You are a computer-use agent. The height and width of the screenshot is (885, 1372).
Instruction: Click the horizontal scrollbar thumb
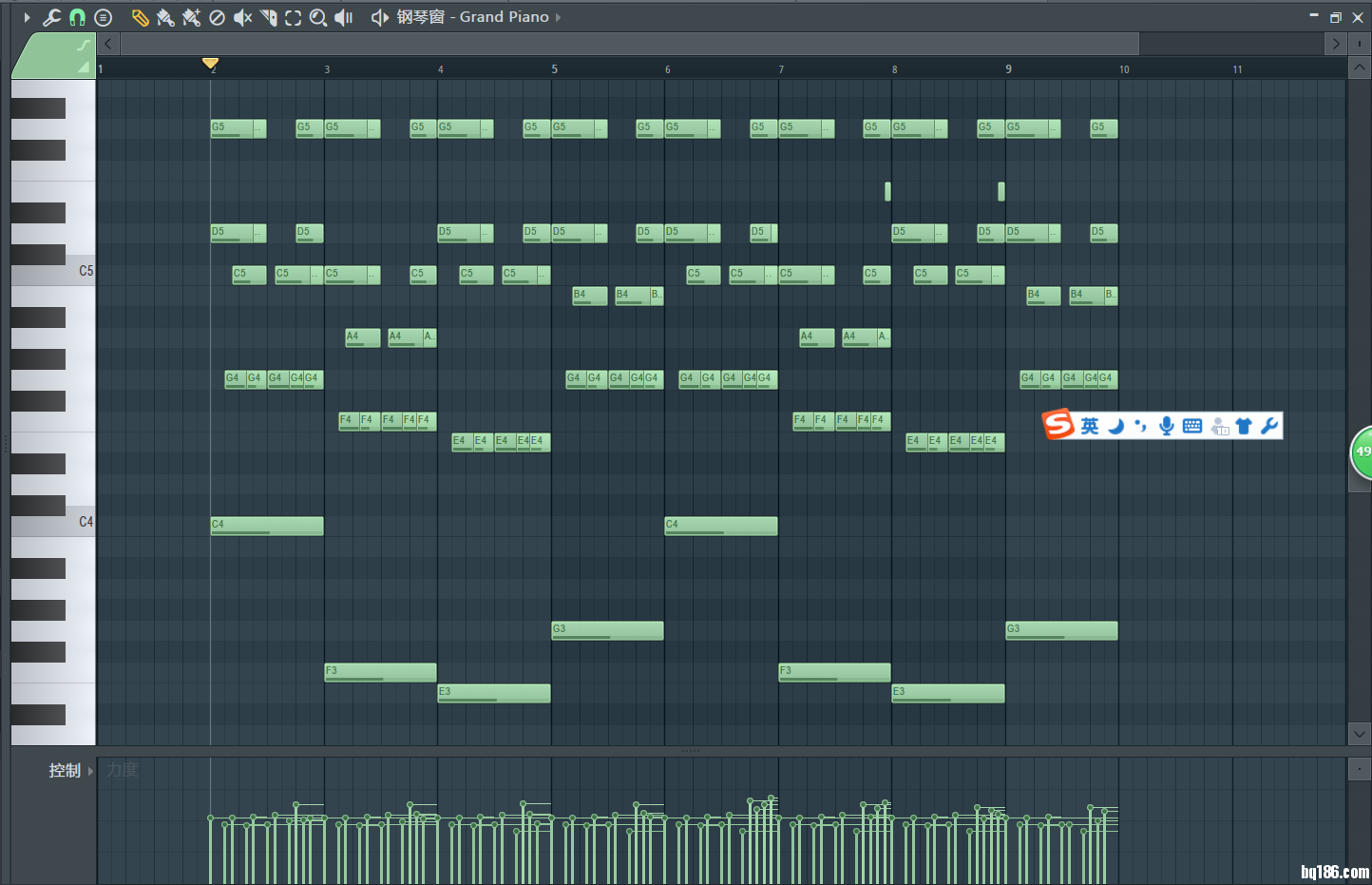point(629,44)
